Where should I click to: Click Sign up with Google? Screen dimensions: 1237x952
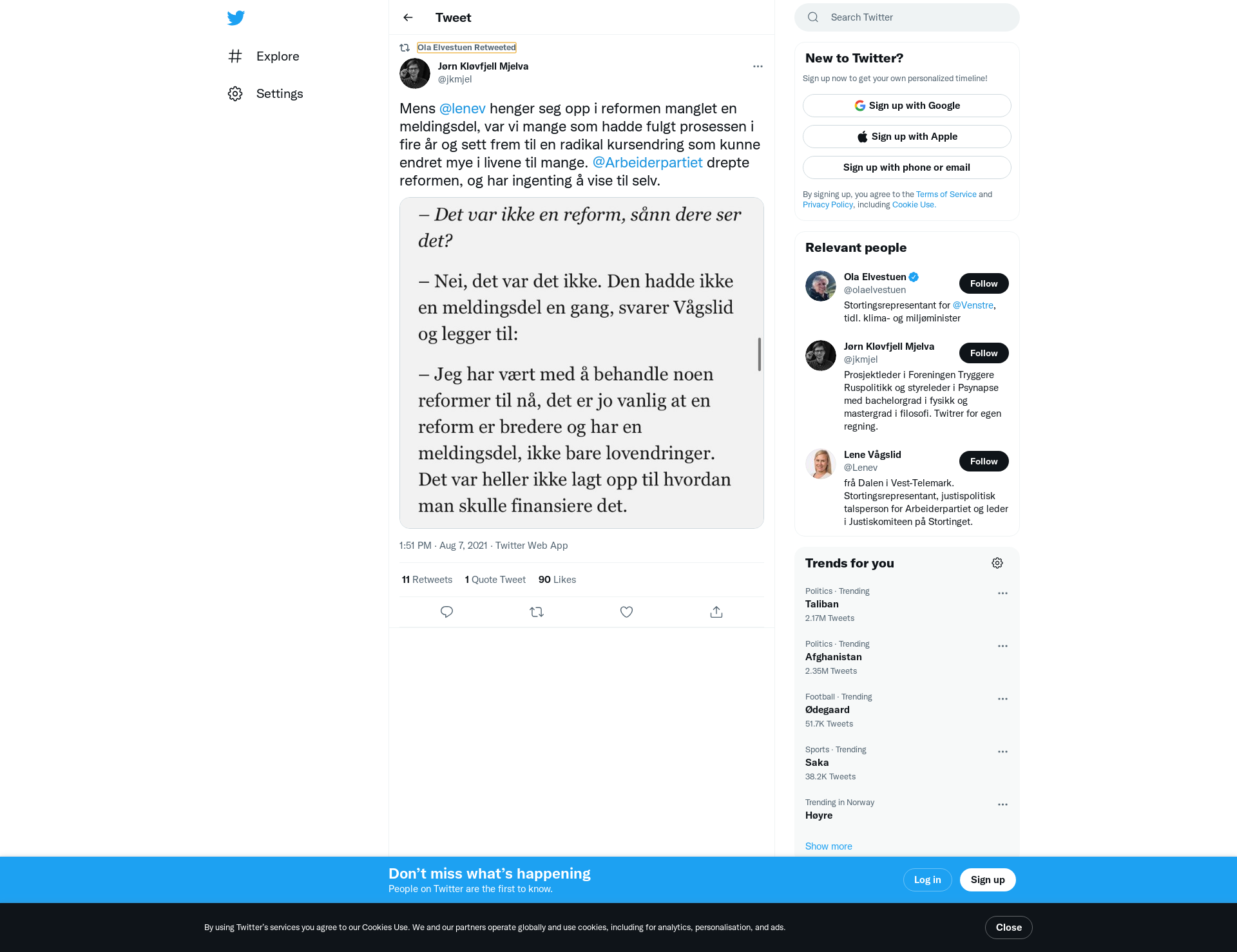(907, 106)
